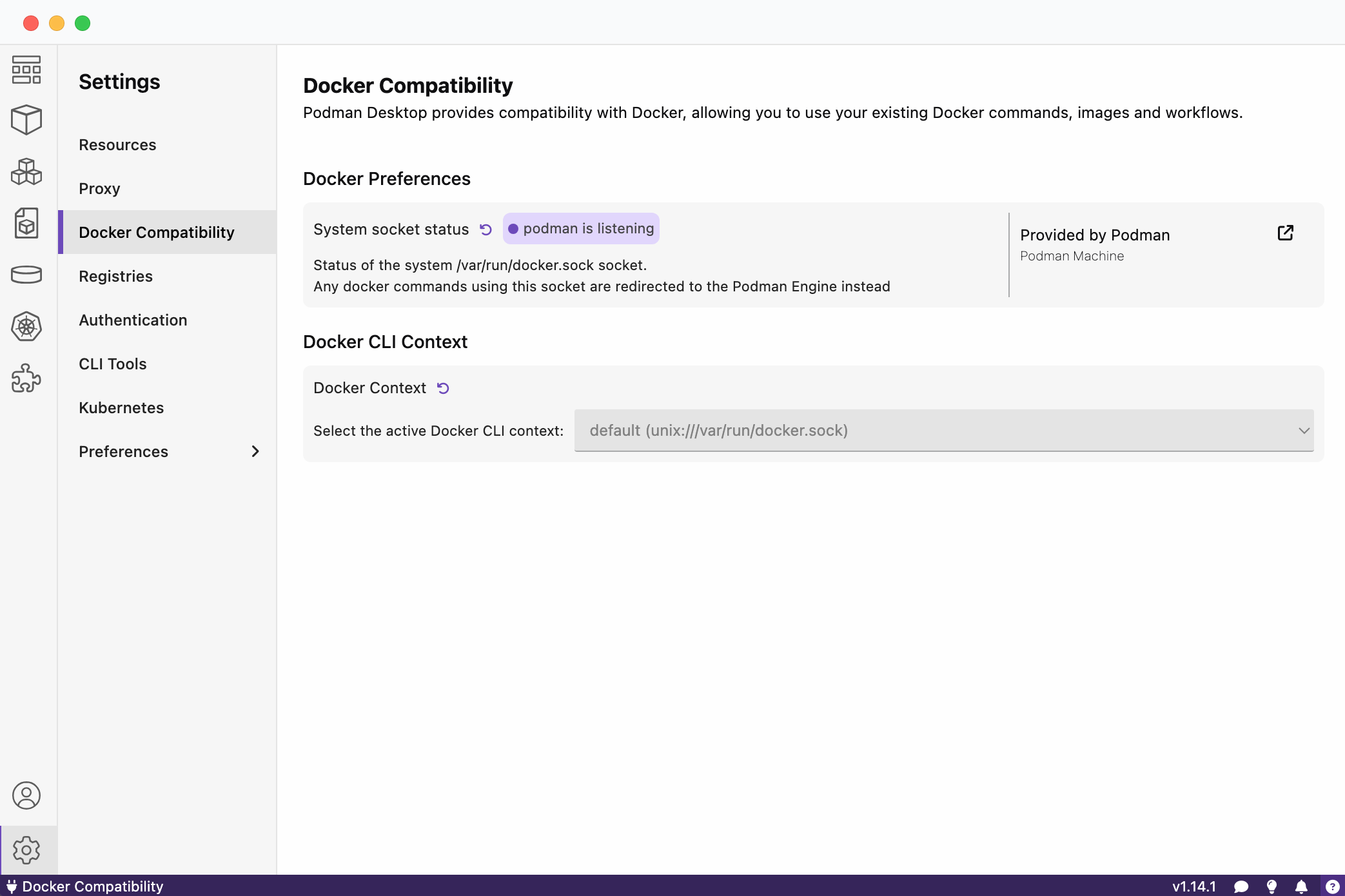The image size is (1345, 896).
Task: Click 'System socket status' label
Action: [x=391, y=229]
